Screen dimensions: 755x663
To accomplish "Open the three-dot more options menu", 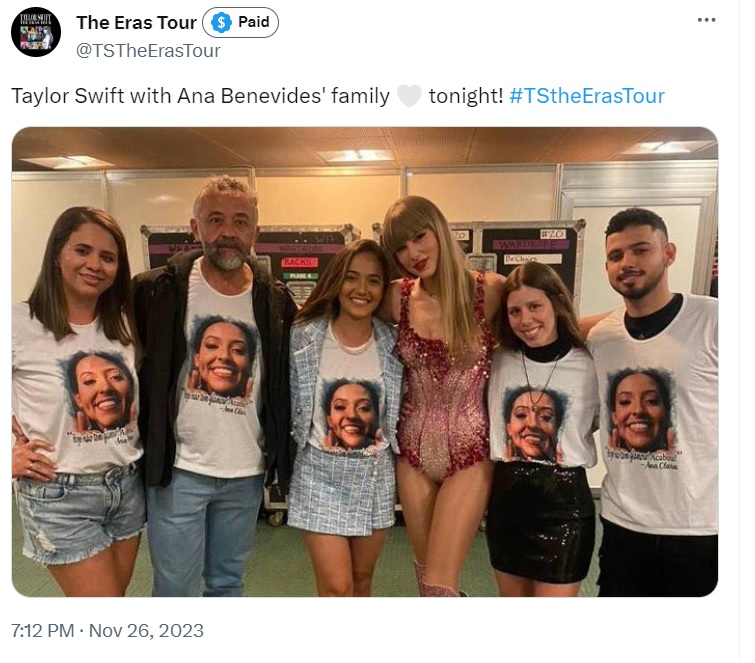I will 706,20.
